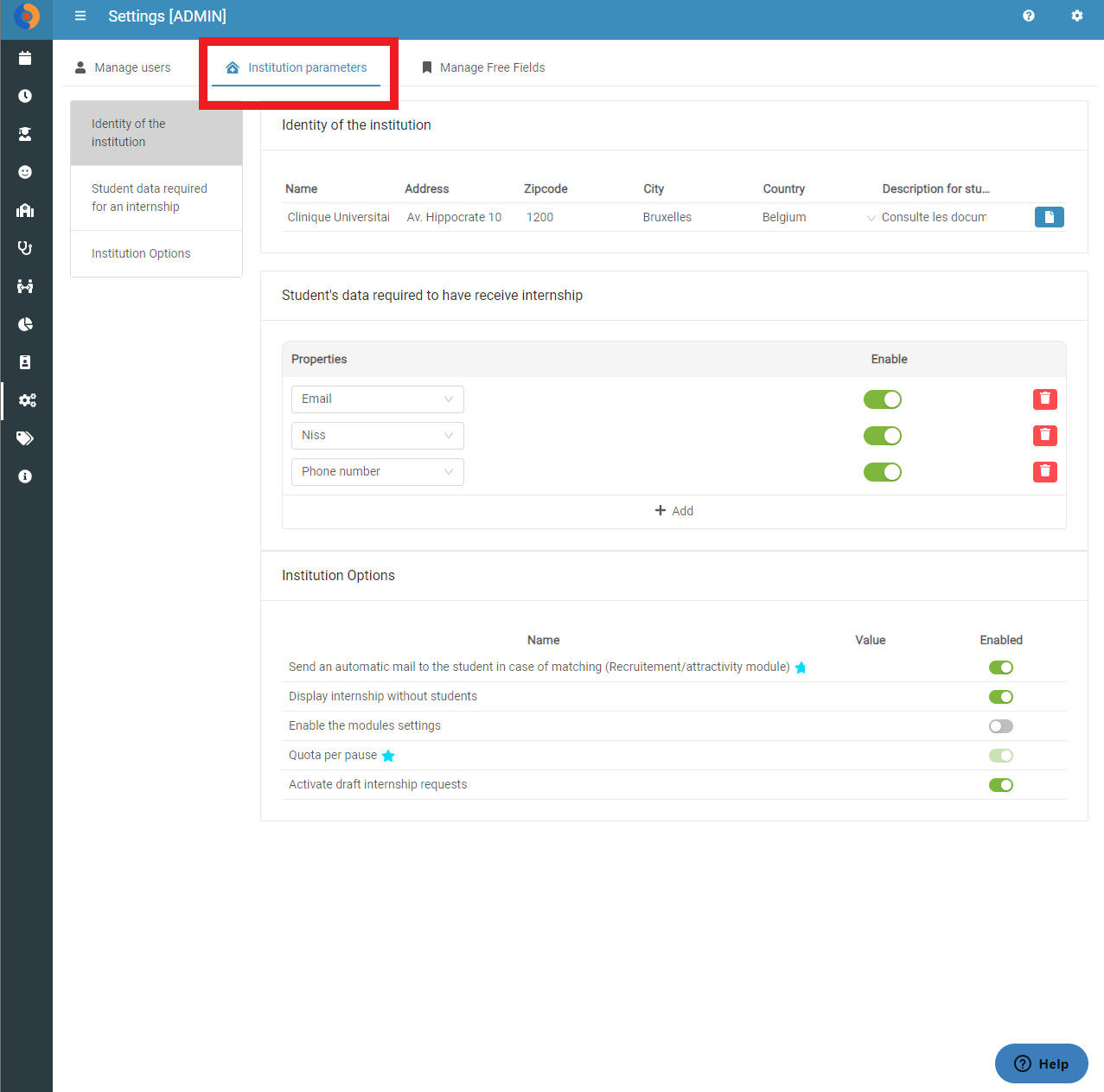This screenshot has width=1104, height=1092.
Task: Select Identity of the institution menu item
Action: coord(156,133)
